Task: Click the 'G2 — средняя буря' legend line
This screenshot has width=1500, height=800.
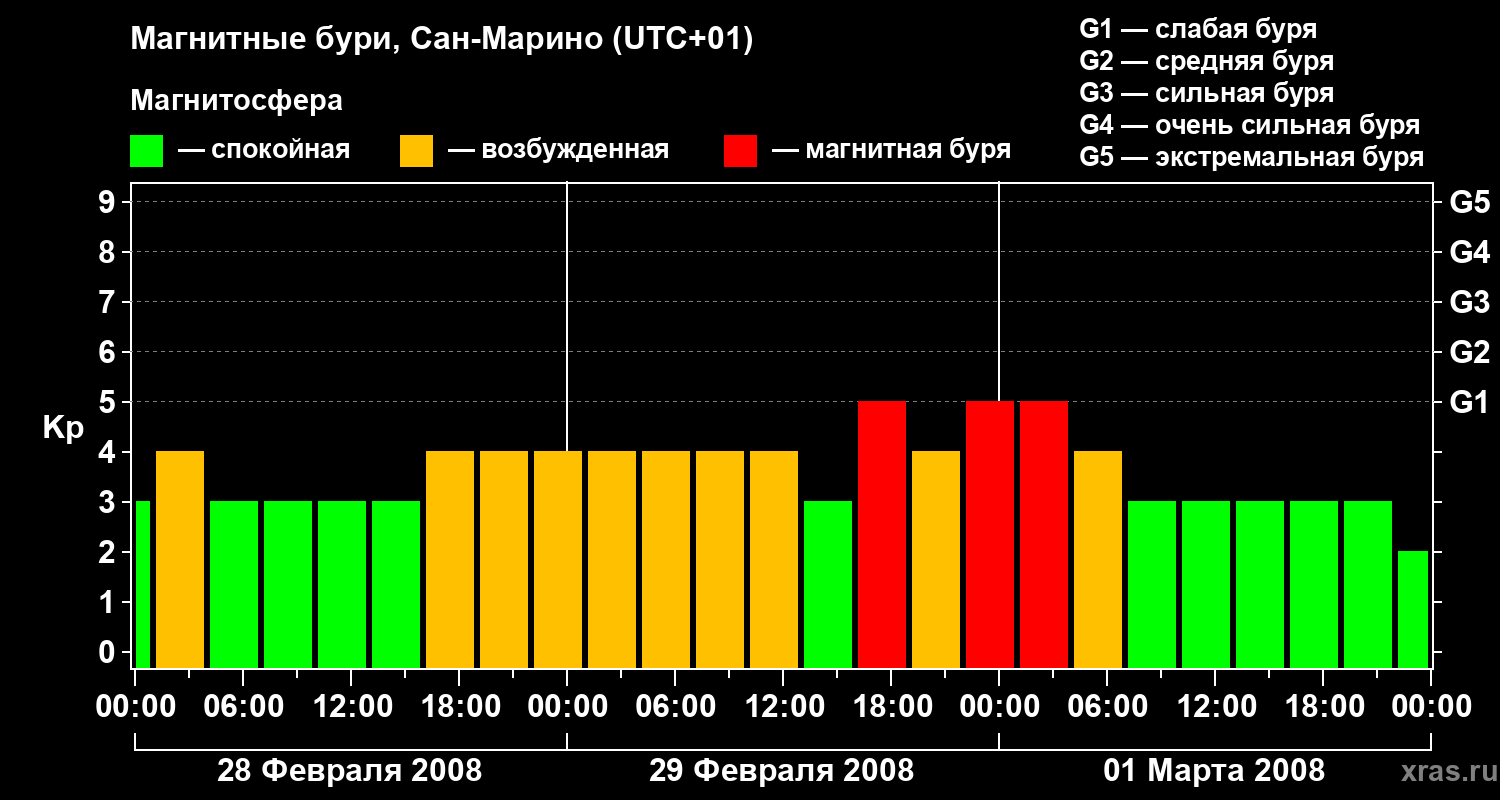Action: pos(1207,61)
